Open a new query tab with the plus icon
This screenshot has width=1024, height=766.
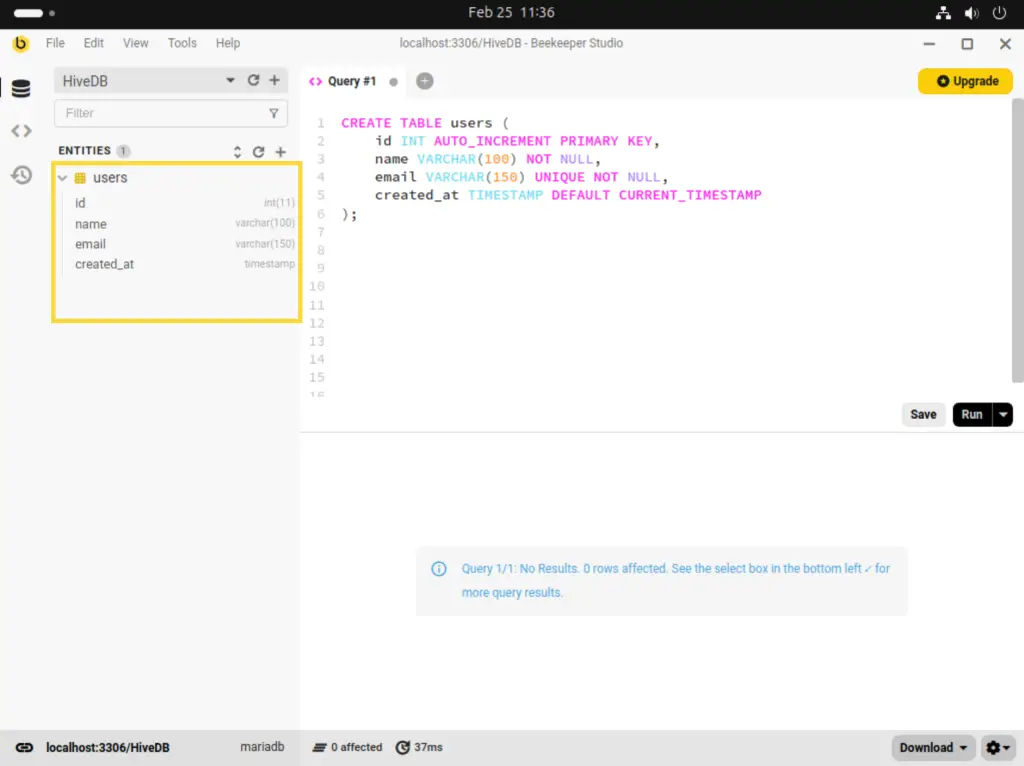[x=424, y=81]
